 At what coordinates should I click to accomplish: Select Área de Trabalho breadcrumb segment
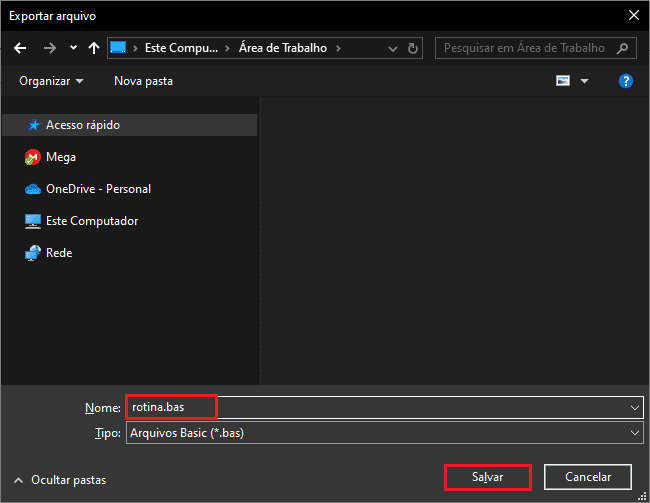click(283, 48)
